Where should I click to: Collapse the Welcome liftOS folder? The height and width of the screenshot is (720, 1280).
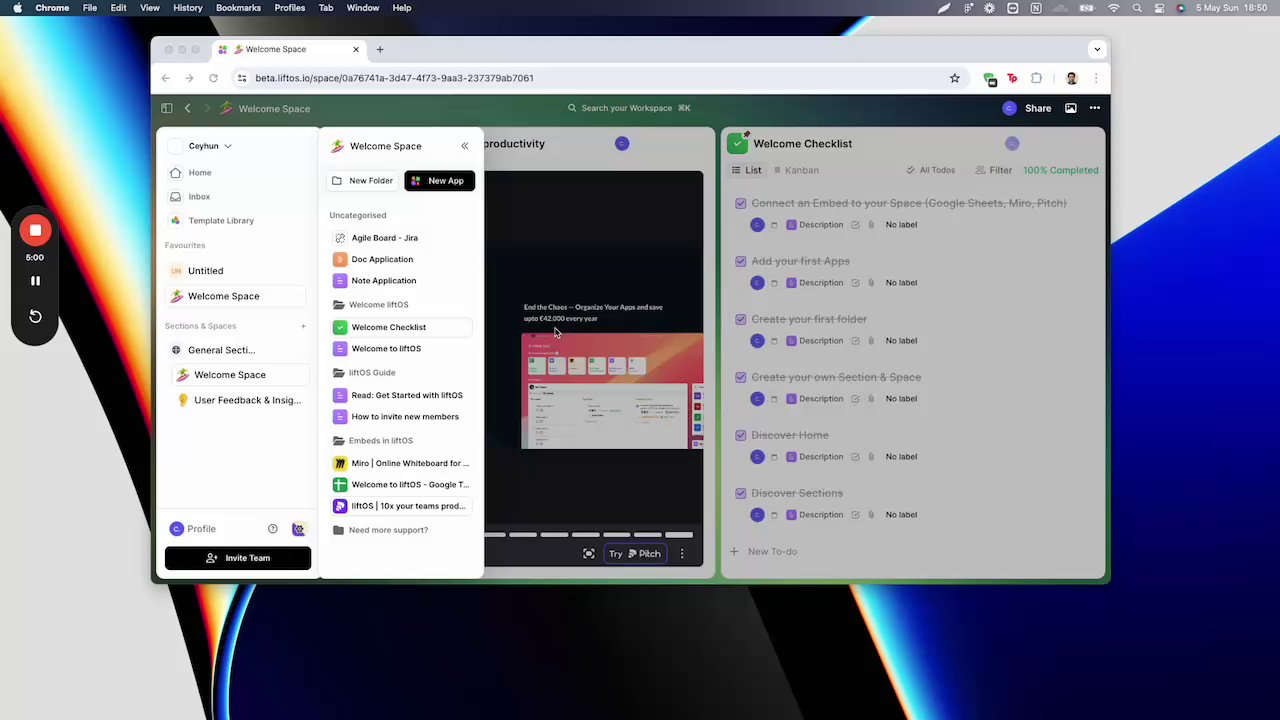click(378, 305)
